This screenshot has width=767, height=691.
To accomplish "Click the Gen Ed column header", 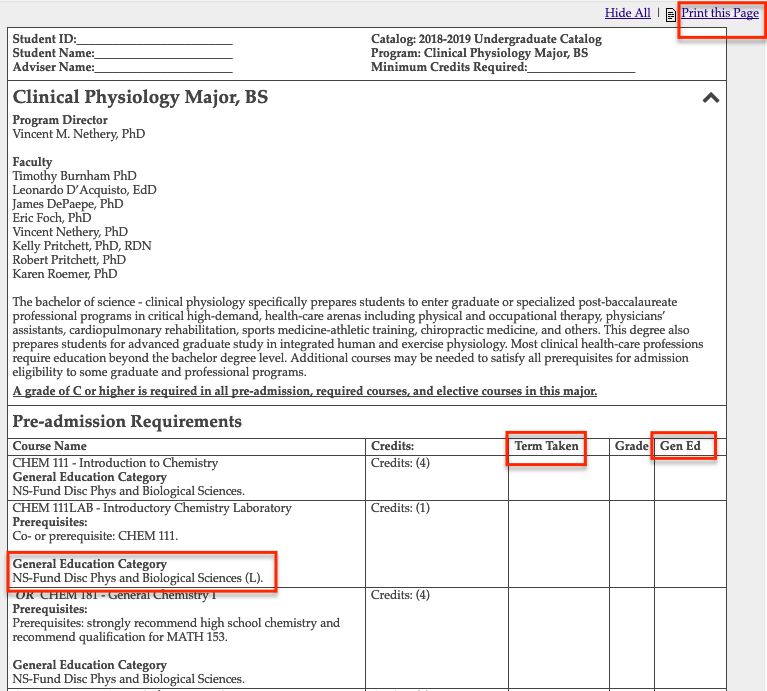I will [680, 446].
